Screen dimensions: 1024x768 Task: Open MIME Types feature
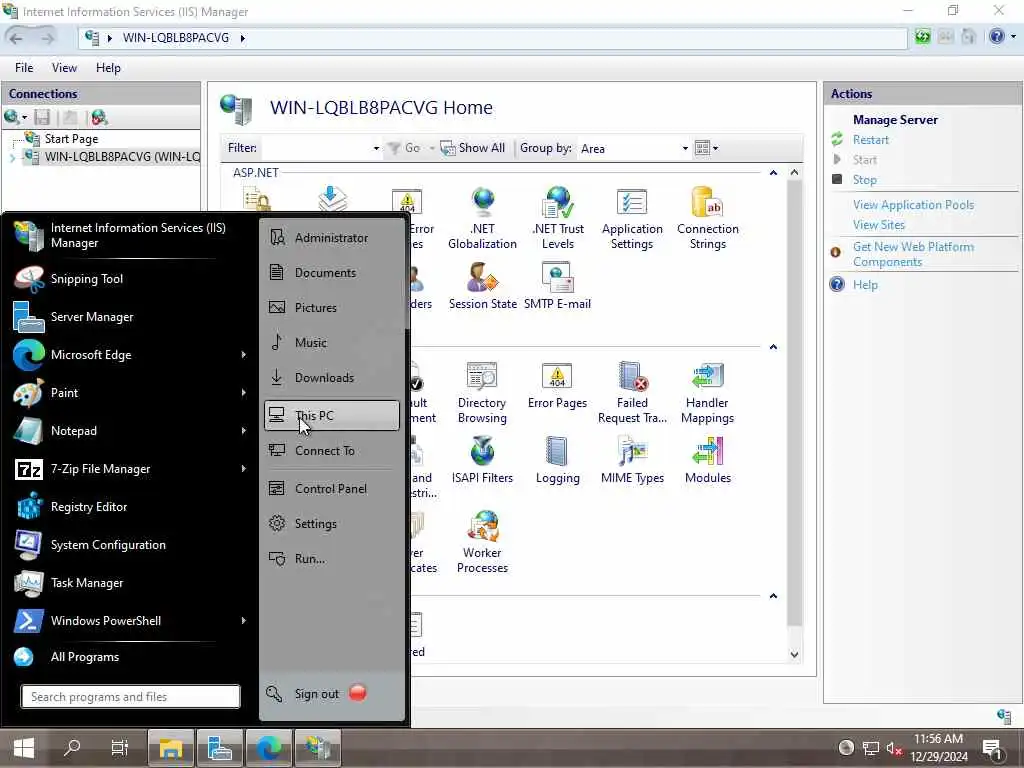coord(632,460)
